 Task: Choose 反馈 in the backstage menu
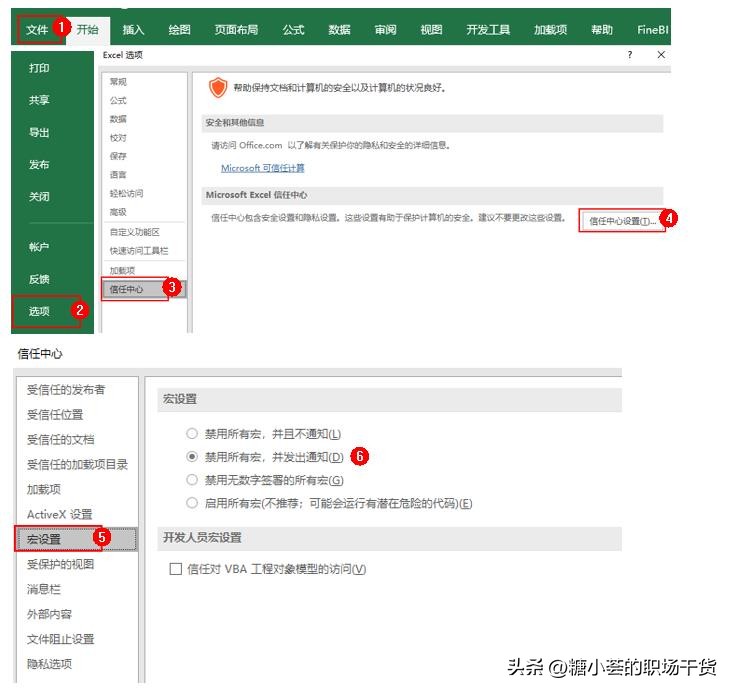[39, 279]
